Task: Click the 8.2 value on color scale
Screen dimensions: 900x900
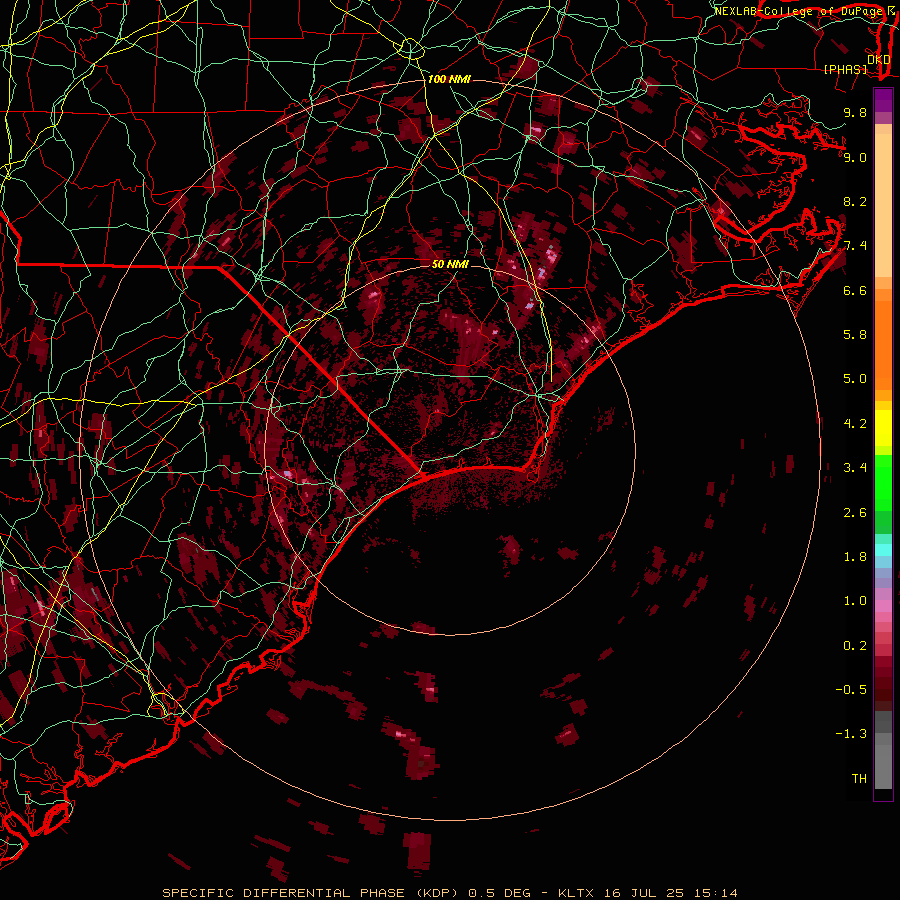Action: tap(855, 201)
